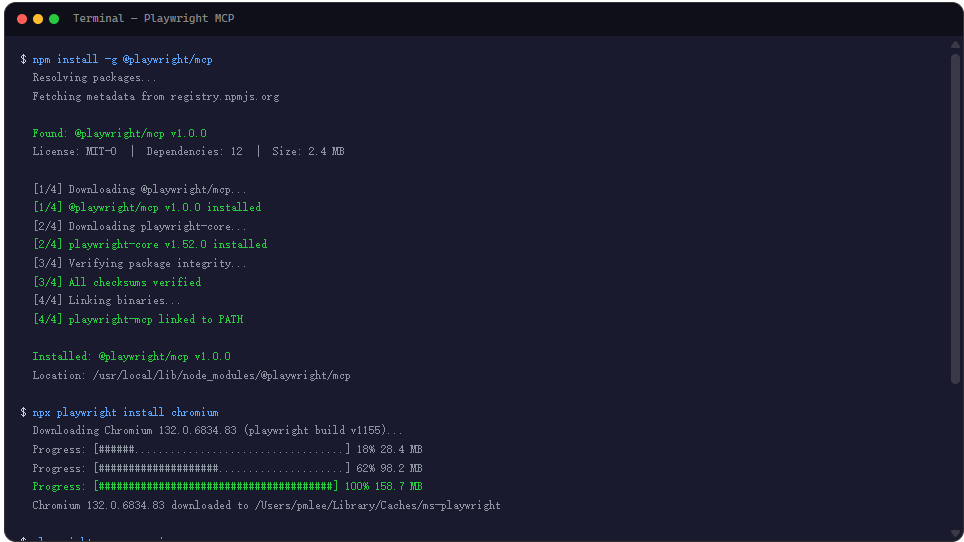Click '[2/4] playwright-core v1.52.0 installed' line
964x542 pixels.
pos(150,245)
